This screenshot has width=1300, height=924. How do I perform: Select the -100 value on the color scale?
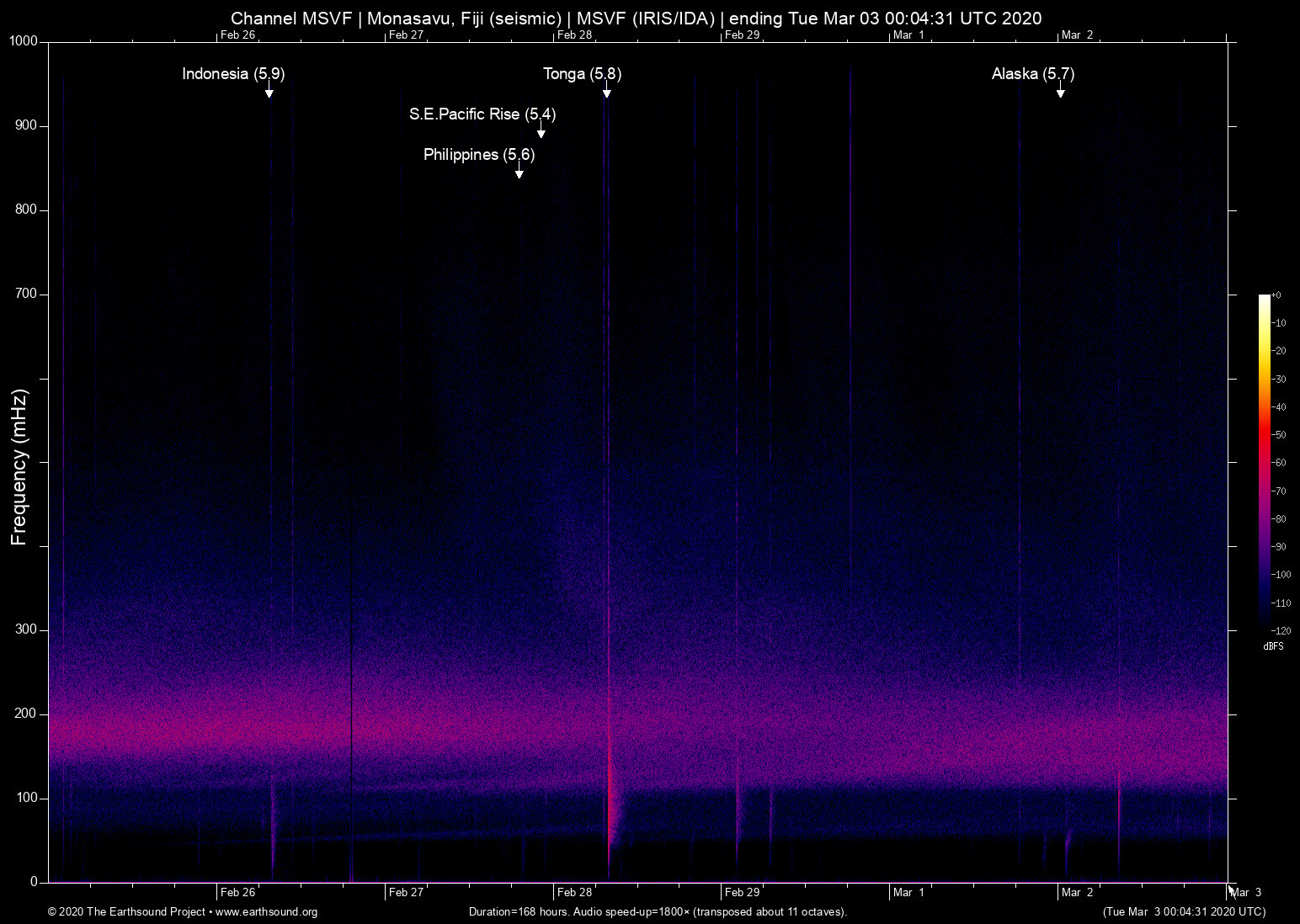pyautogui.click(x=1281, y=575)
